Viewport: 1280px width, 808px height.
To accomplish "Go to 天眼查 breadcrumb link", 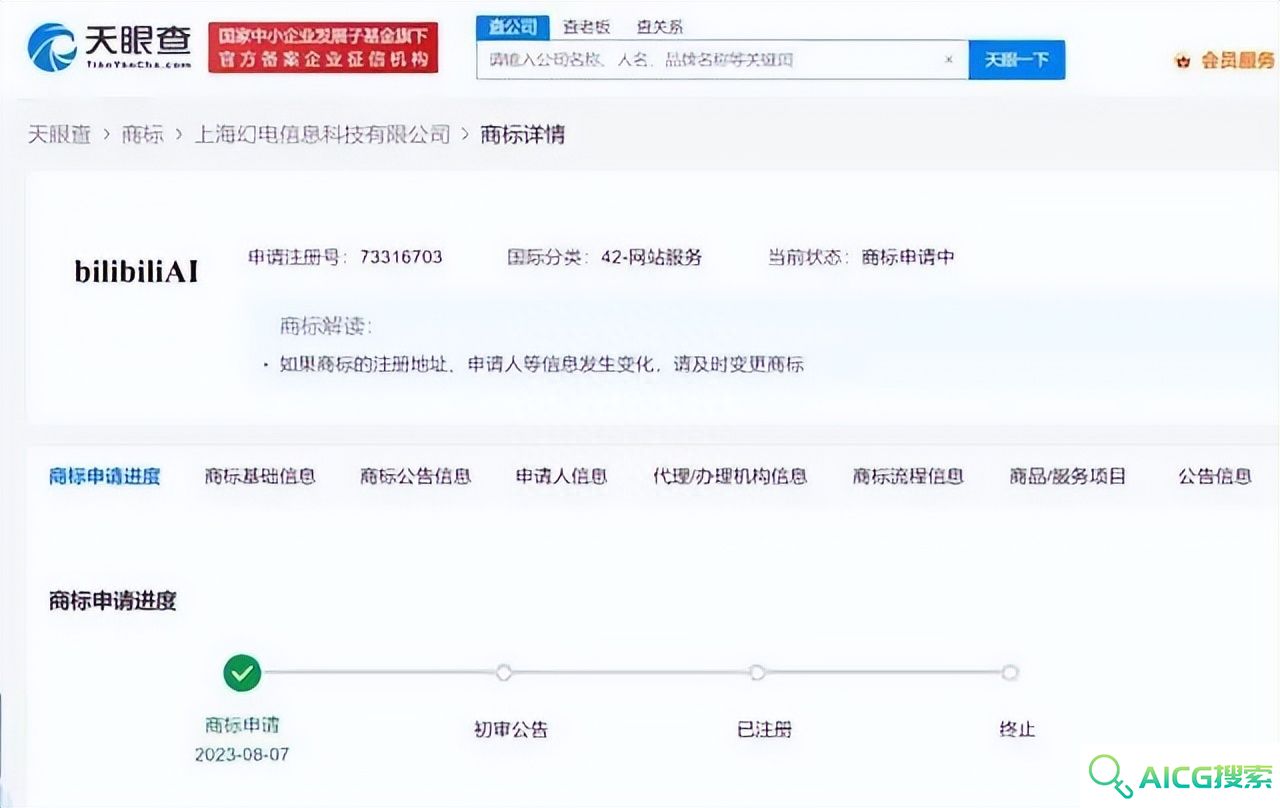I will click(59, 134).
